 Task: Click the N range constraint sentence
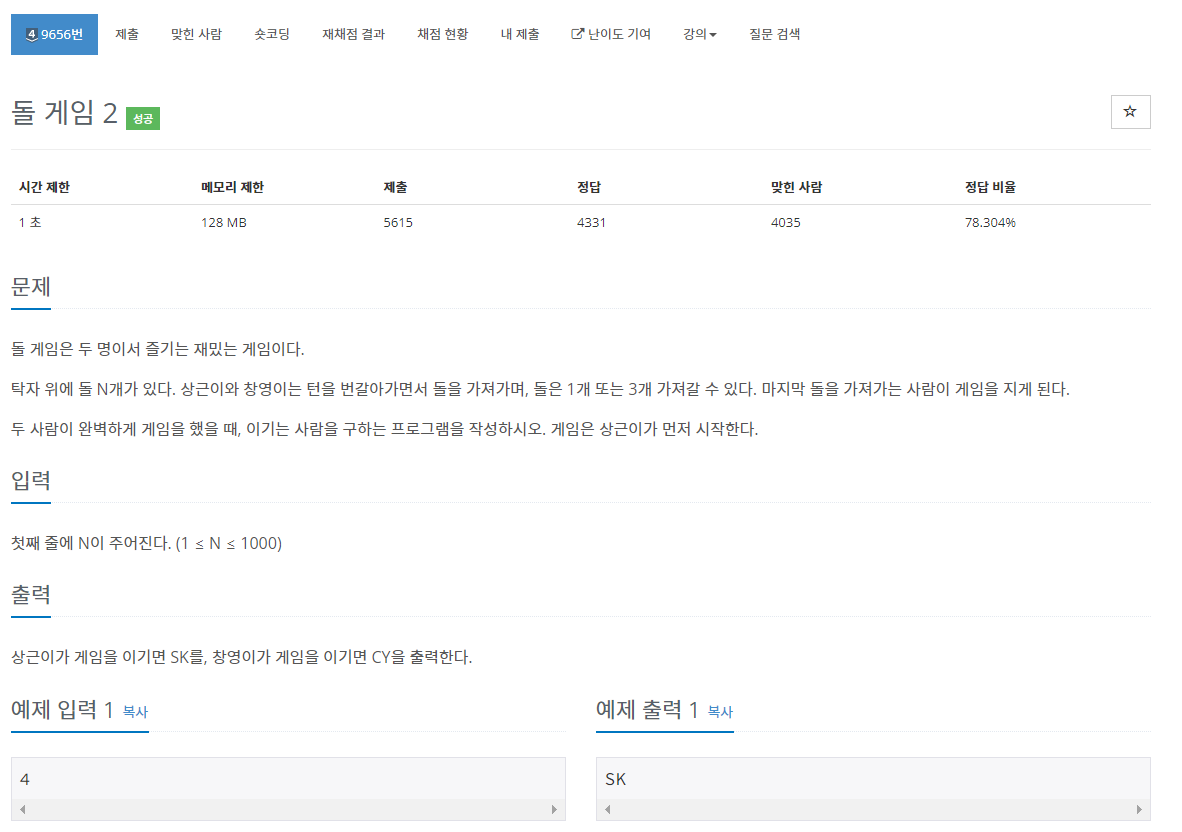146,543
